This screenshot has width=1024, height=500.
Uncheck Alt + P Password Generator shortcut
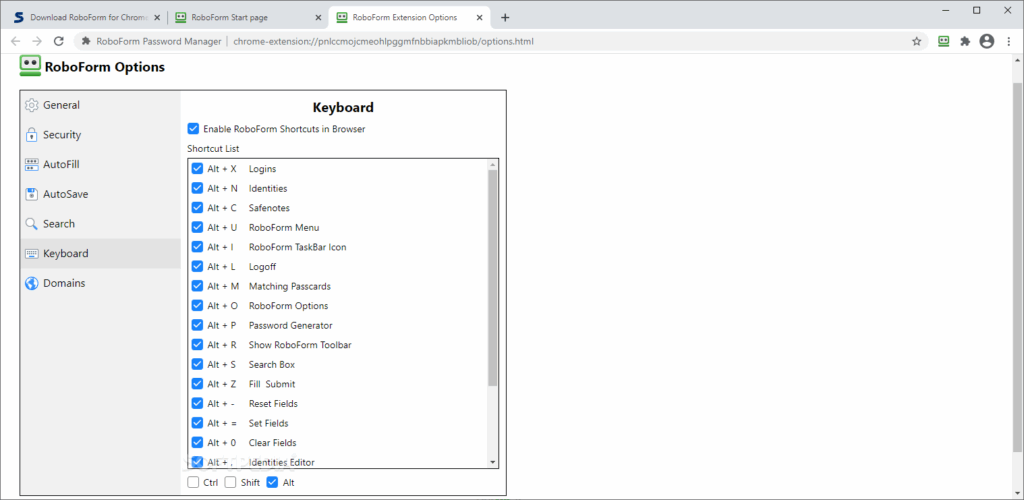click(x=197, y=325)
